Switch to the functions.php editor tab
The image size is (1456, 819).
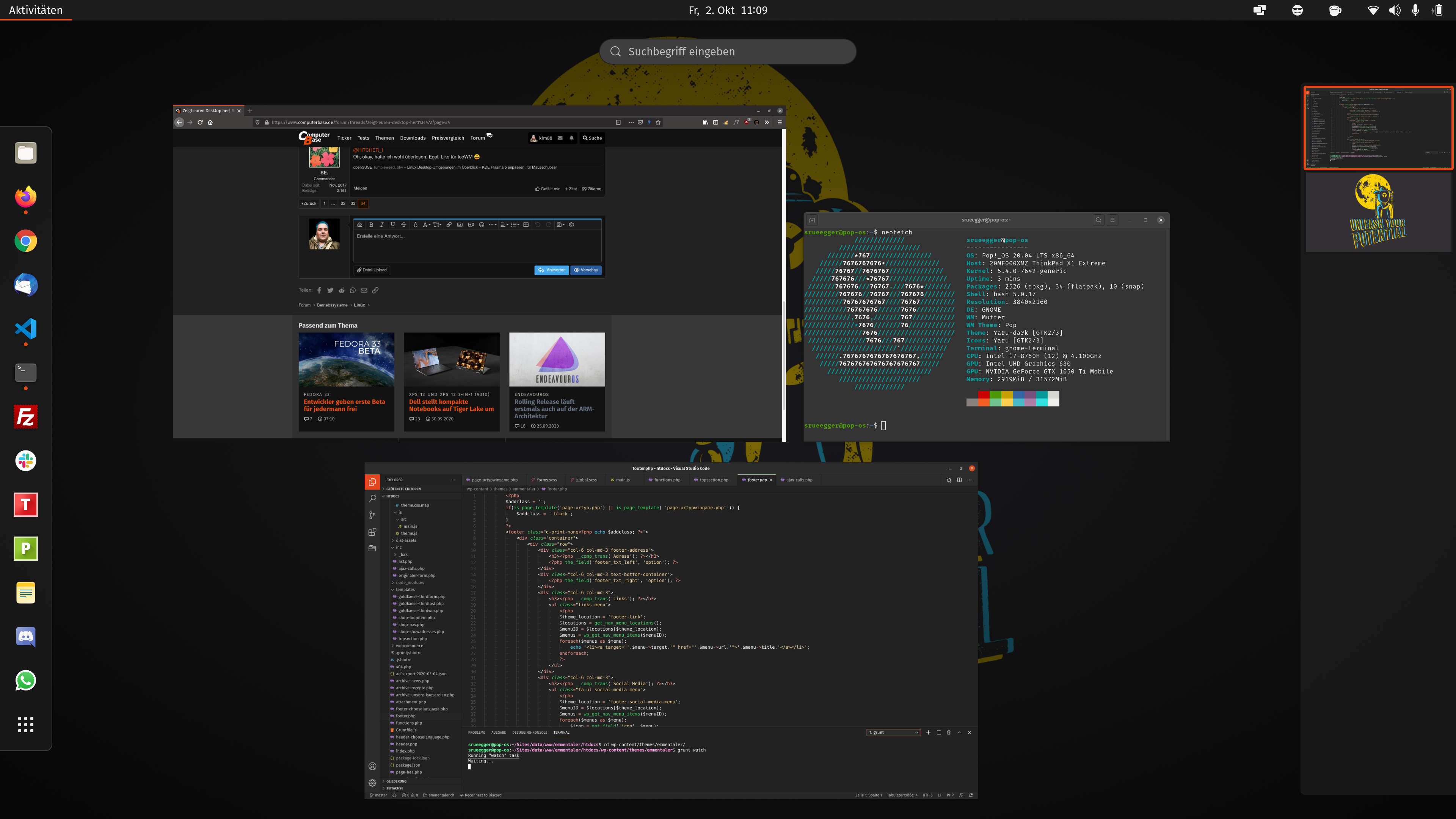coord(667,480)
